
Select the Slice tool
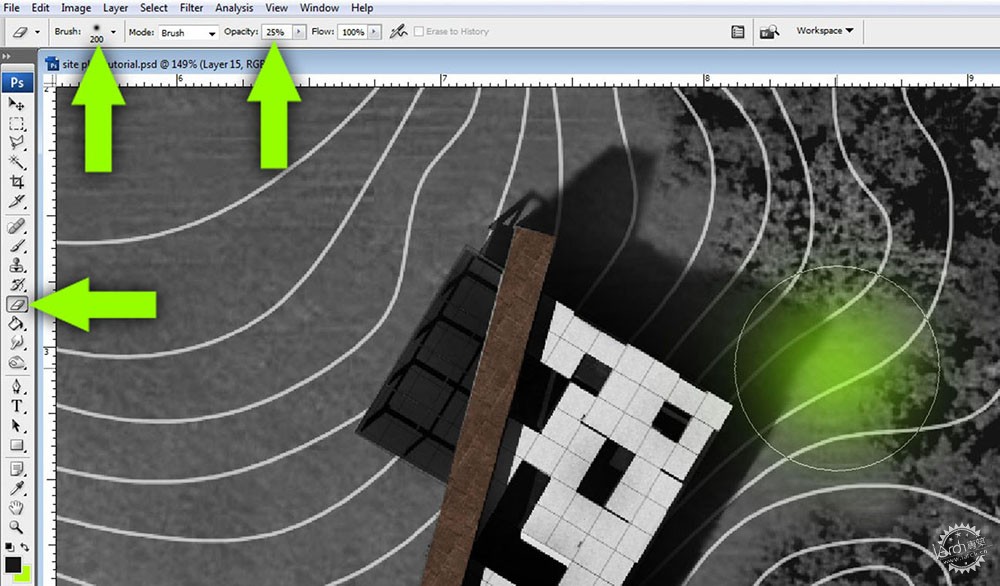[x=17, y=201]
